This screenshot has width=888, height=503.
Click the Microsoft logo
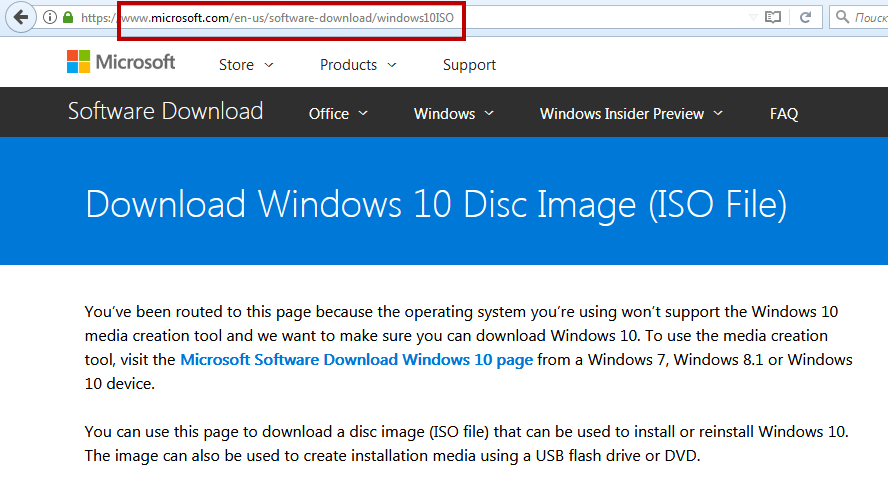(121, 62)
